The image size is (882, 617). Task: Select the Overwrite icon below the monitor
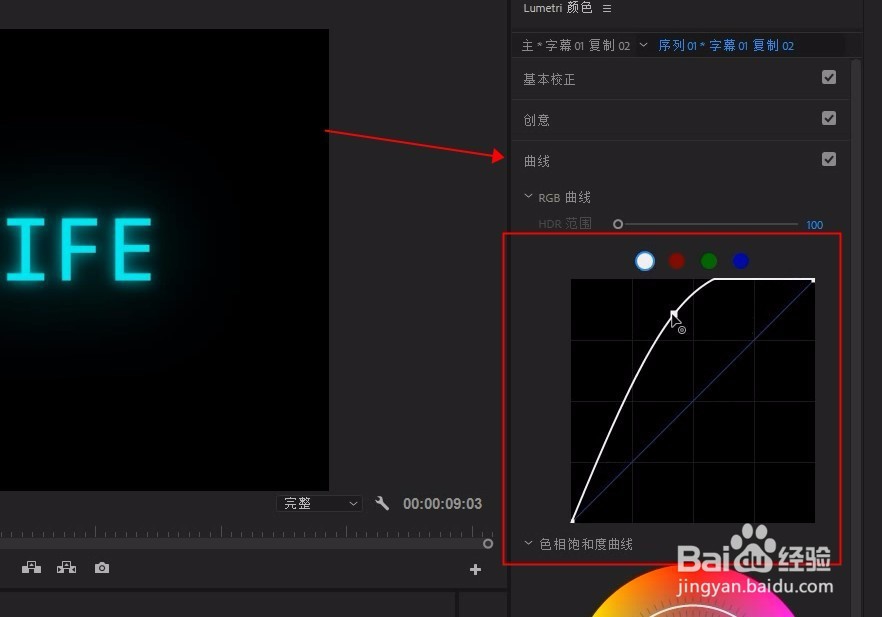click(x=66, y=567)
